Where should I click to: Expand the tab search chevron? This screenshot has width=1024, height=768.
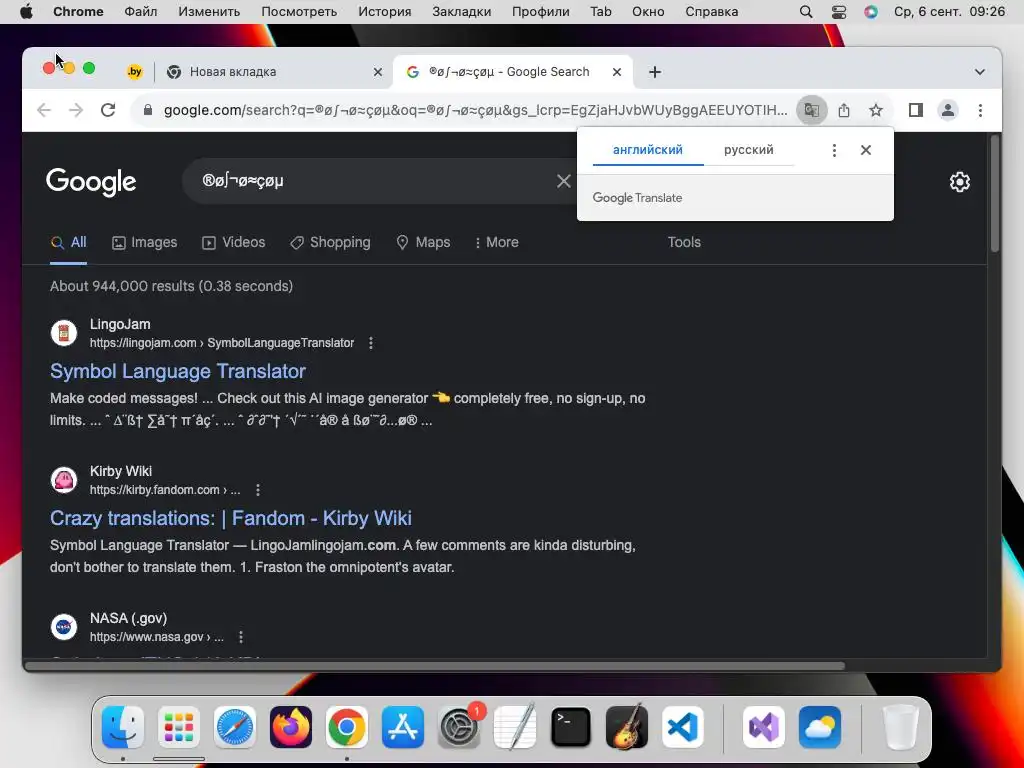click(980, 72)
